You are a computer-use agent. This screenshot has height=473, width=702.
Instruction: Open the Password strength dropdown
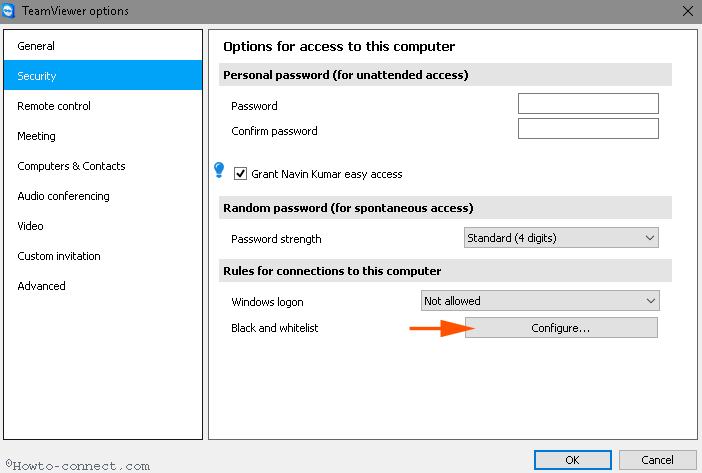(x=561, y=238)
